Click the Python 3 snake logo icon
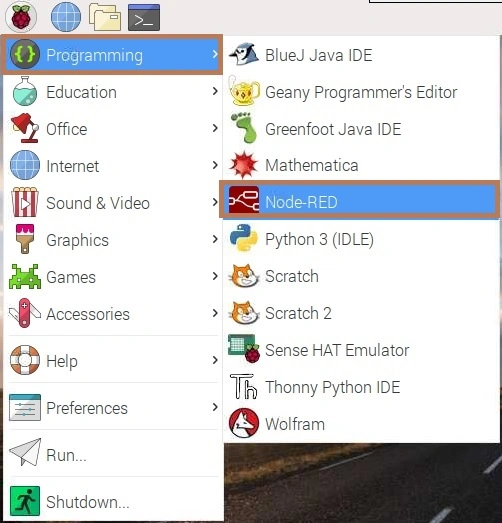The height and width of the screenshot is (523, 502). pos(244,238)
